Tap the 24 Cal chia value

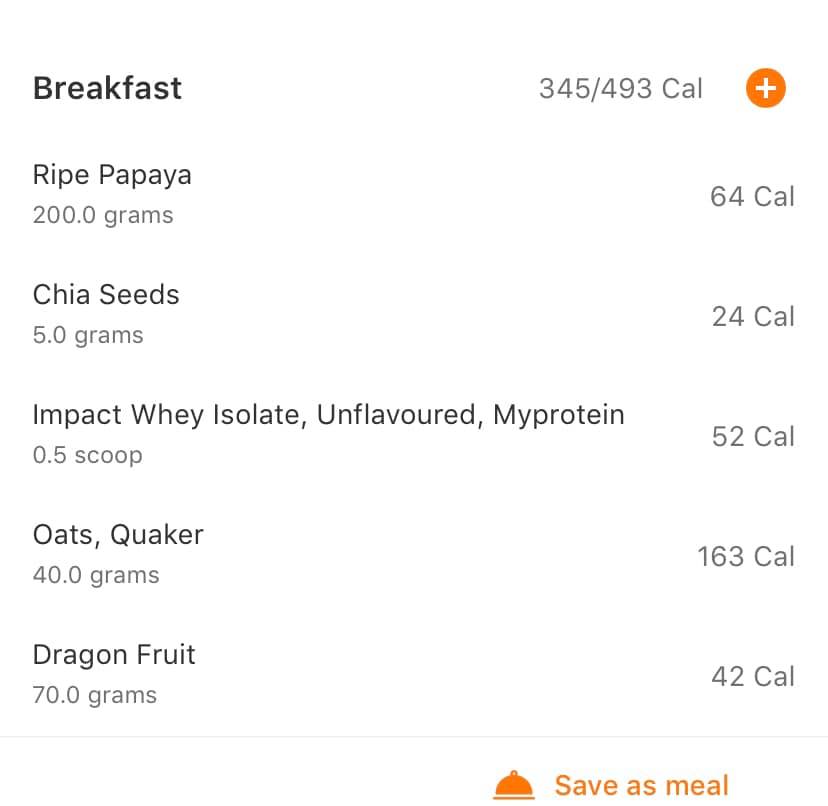(x=753, y=316)
